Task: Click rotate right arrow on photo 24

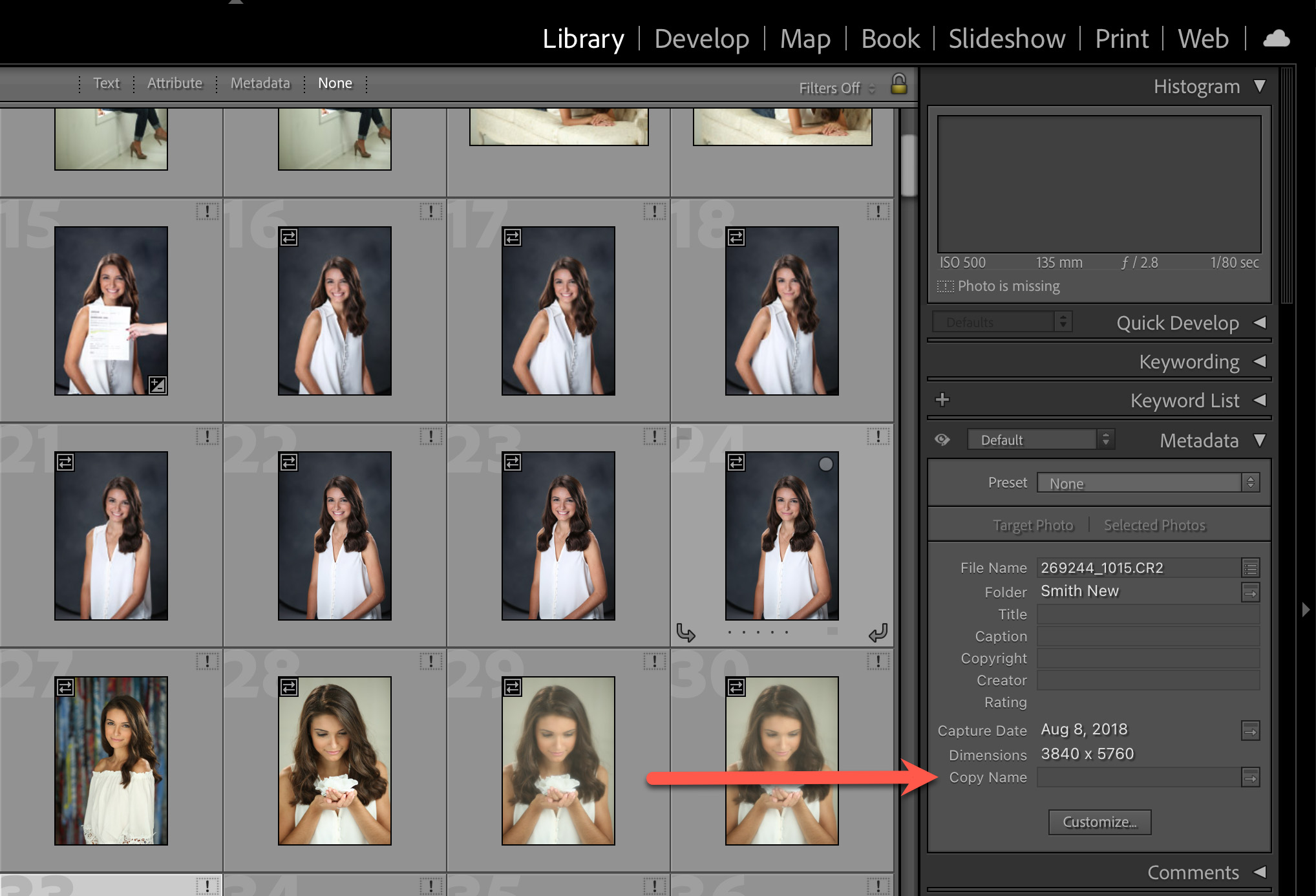Action: coord(878,632)
